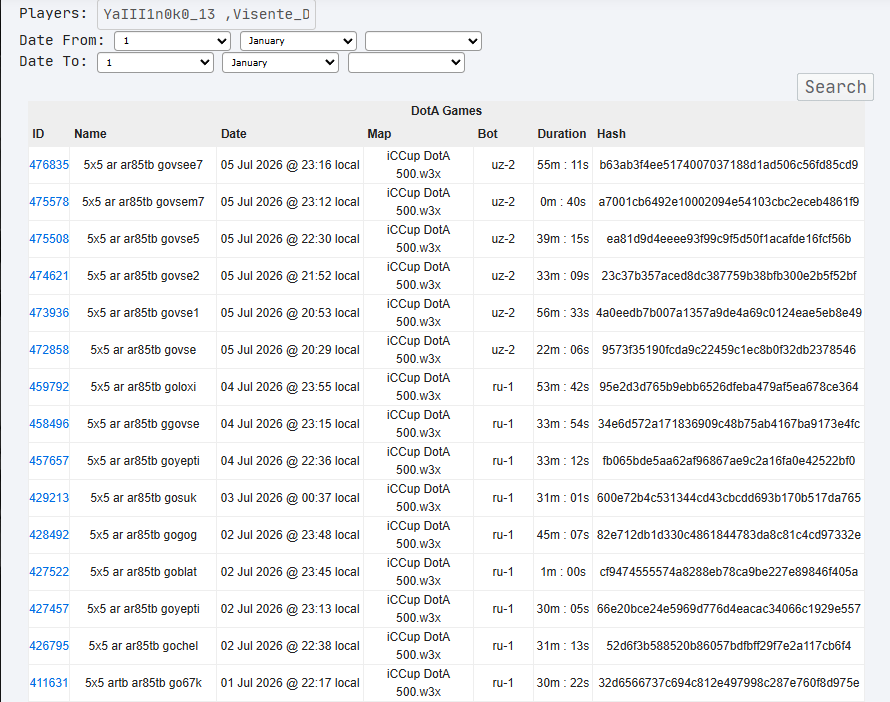890x702 pixels.
Task: Click date '01 Jul 2026 @ 22:17 local'
Action: pyautogui.click(x=290, y=683)
